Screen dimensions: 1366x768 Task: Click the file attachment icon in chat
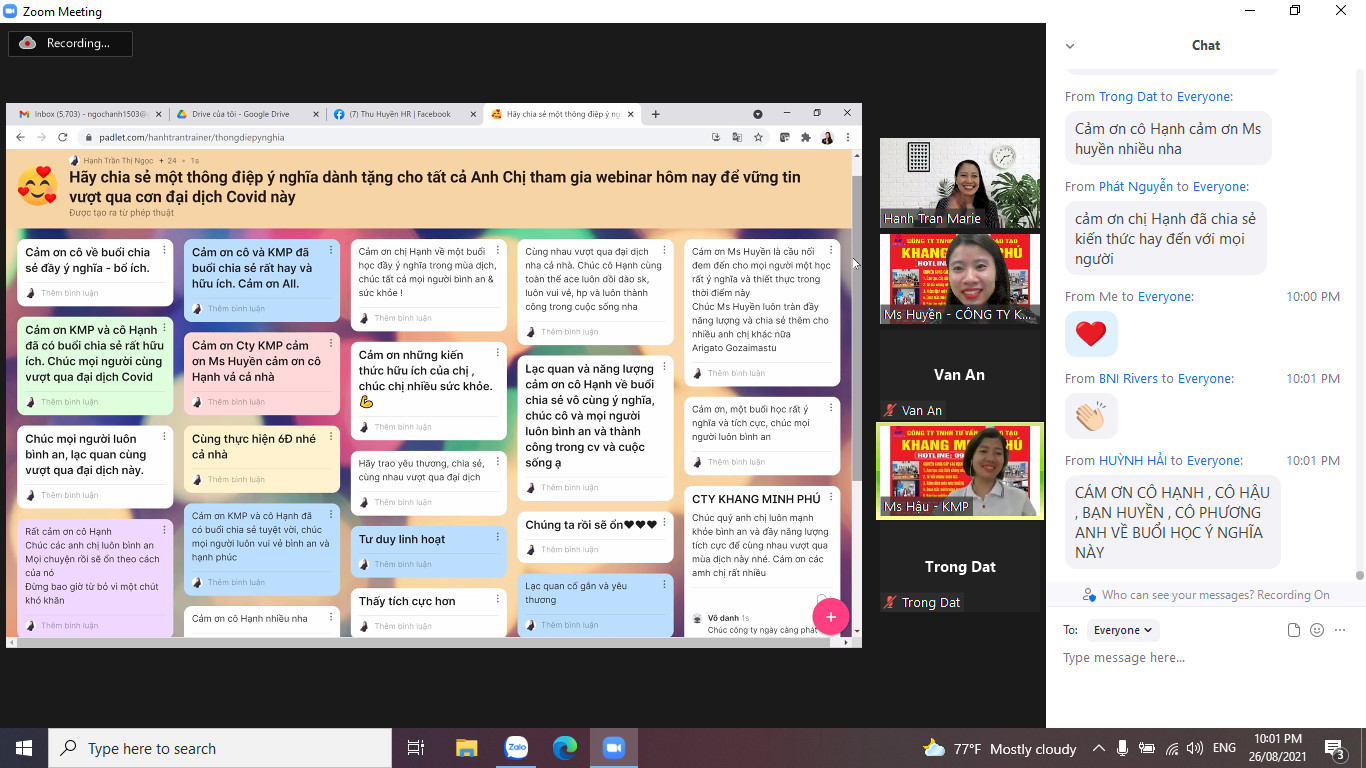coord(1294,630)
